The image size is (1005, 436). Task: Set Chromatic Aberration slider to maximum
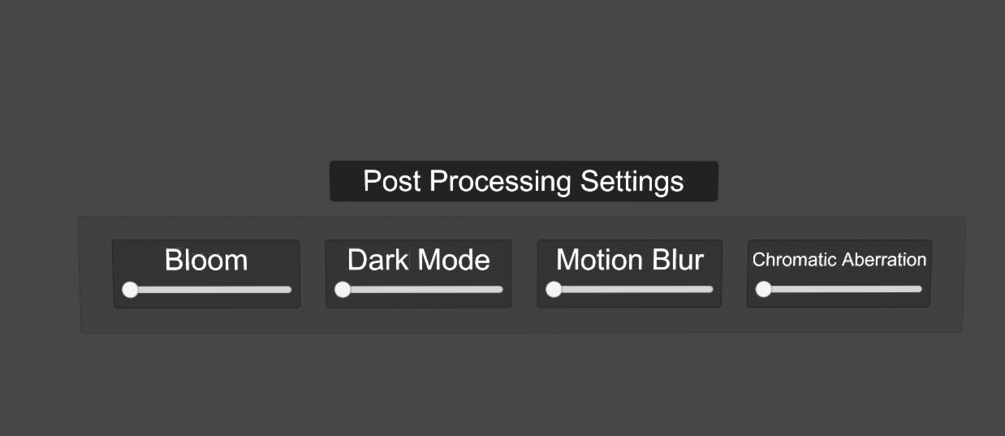[x=921, y=290]
